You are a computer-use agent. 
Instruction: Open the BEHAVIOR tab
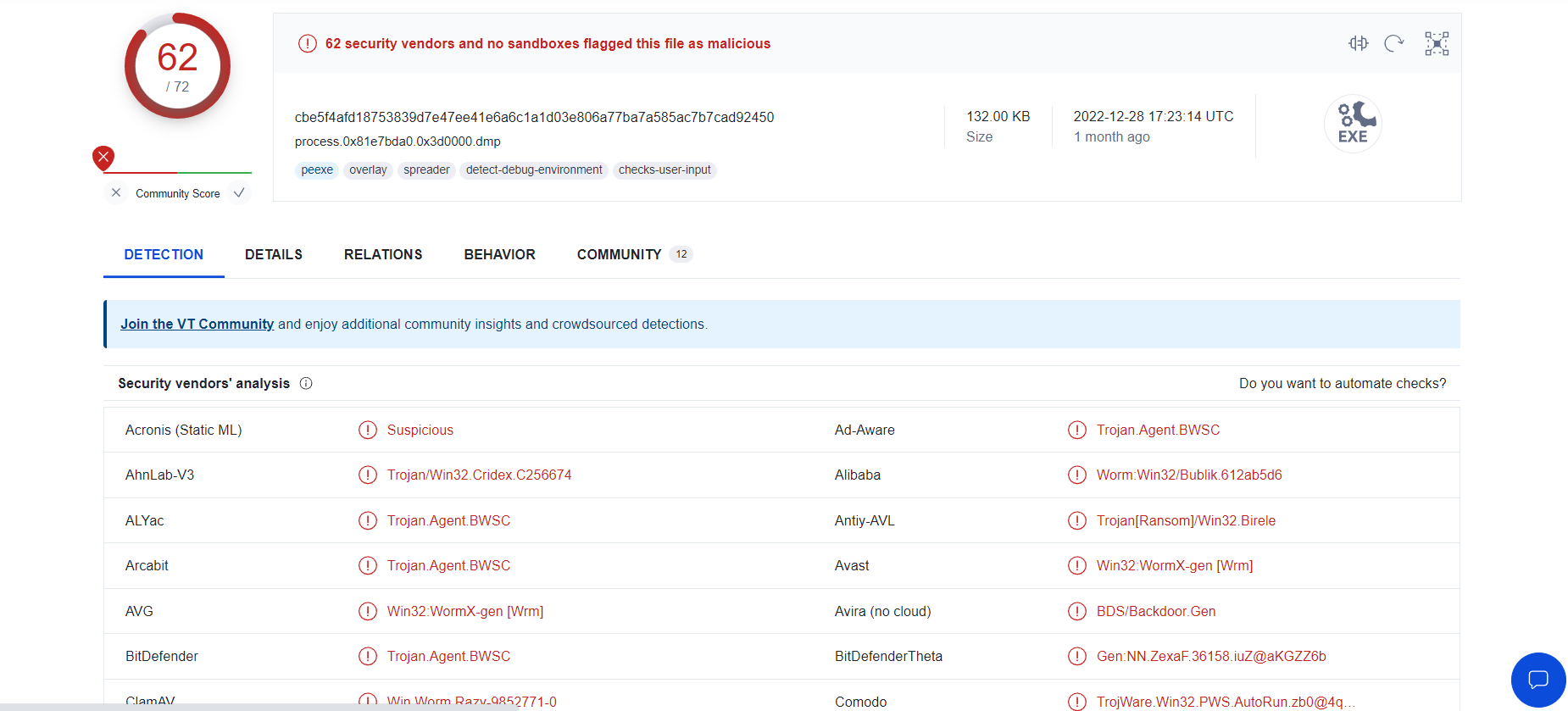[x=499, y=254]
